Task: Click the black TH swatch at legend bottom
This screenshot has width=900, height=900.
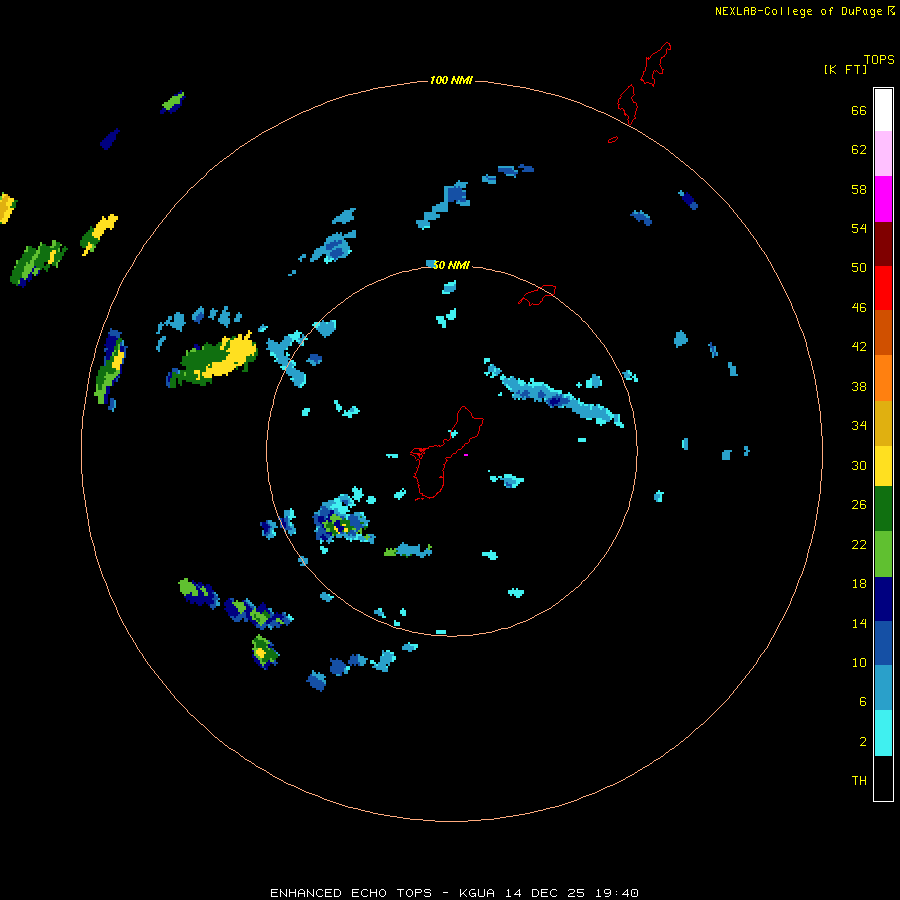Action: point(883,778)
